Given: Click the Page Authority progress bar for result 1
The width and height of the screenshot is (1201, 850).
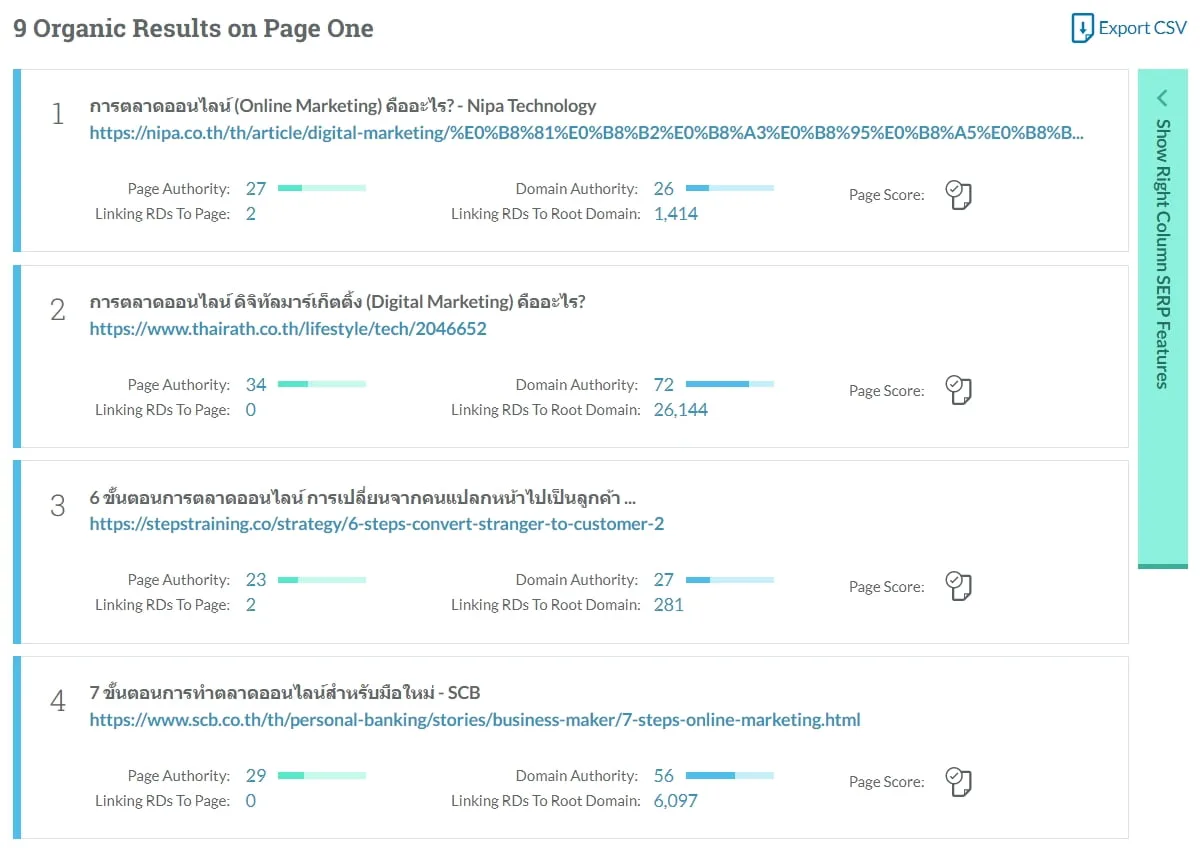Looking at the screenshot, I should 320,187.
